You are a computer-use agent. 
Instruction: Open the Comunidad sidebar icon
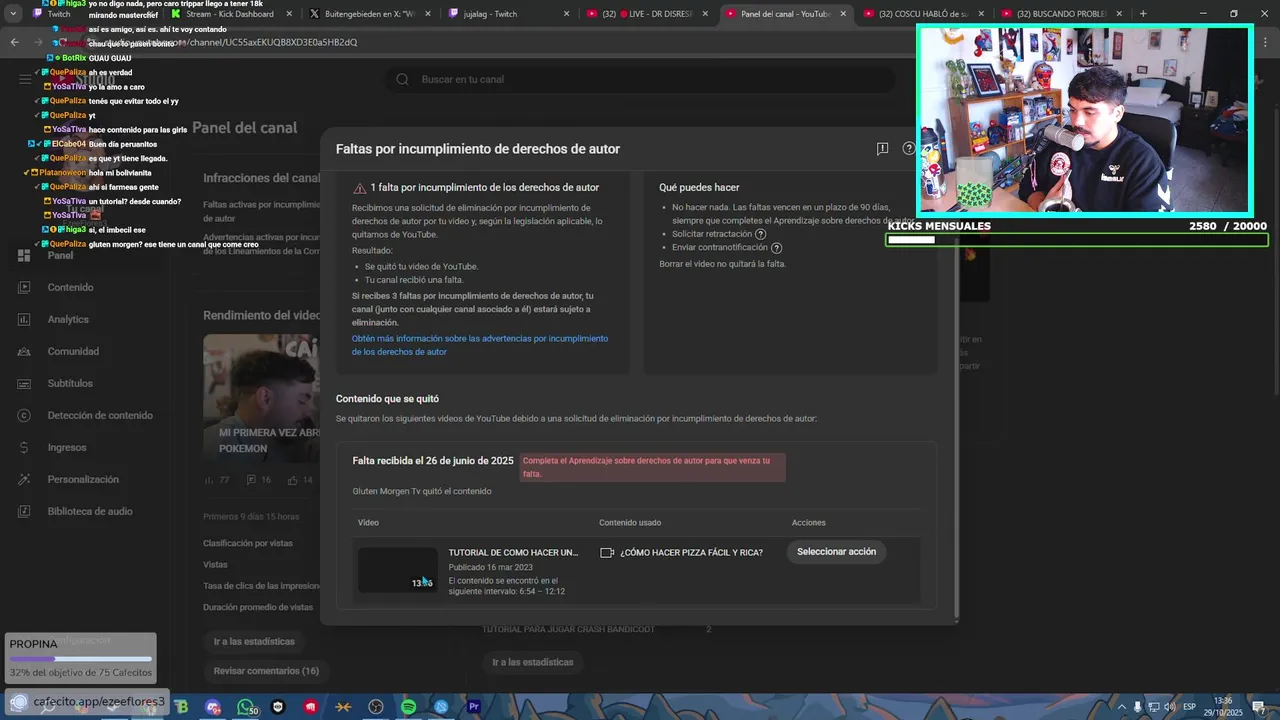click(24, 351)
